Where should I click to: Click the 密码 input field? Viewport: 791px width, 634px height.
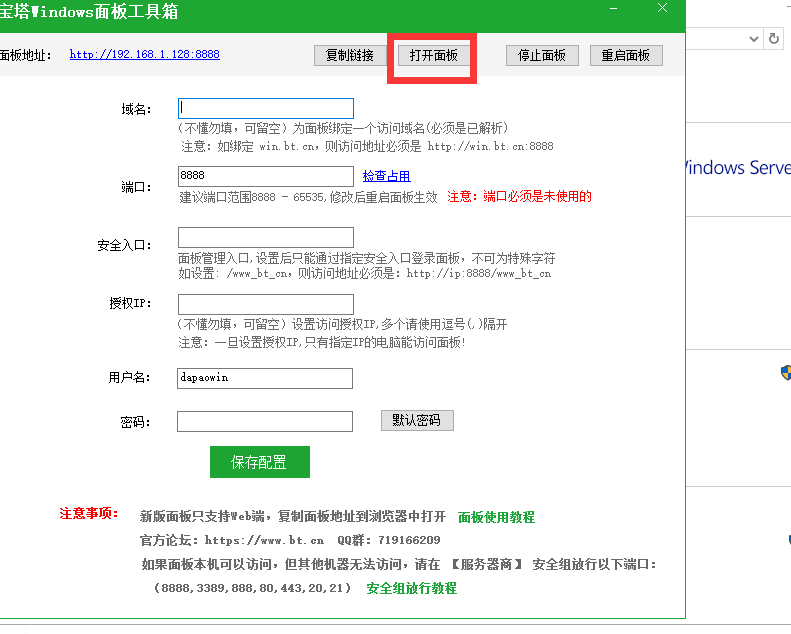point(265,421)
